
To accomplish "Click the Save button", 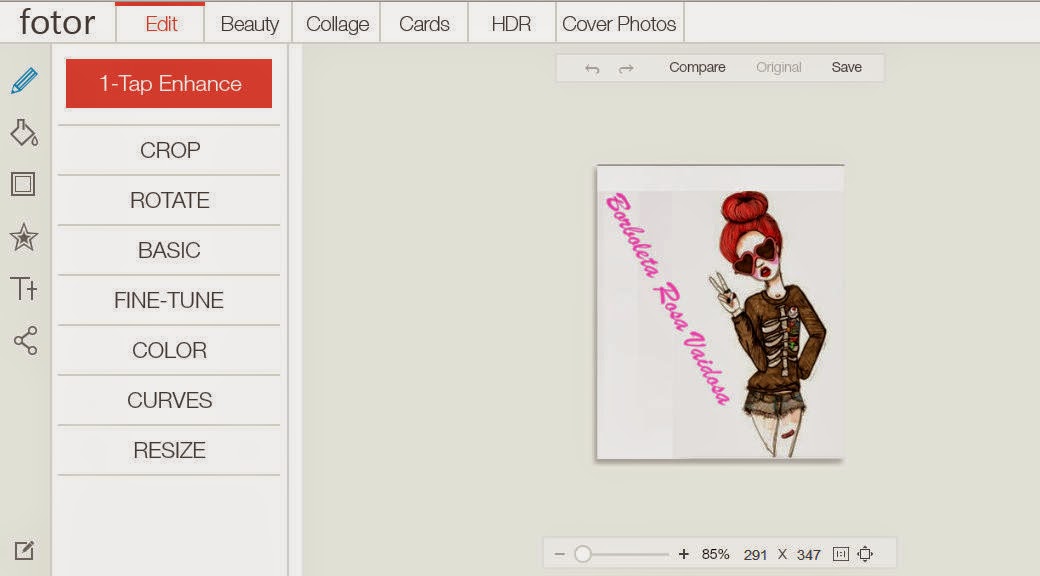I will click(846, 68).
